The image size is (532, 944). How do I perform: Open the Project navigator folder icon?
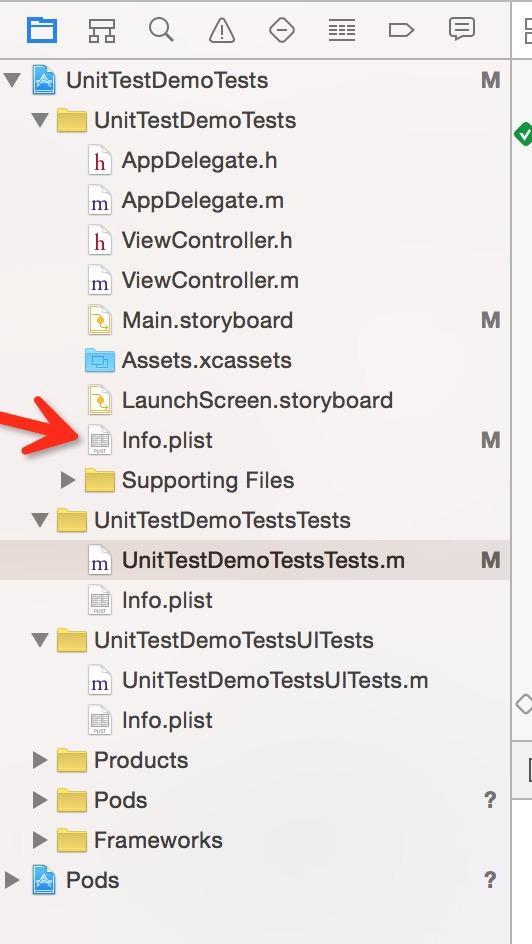point(42,30)
